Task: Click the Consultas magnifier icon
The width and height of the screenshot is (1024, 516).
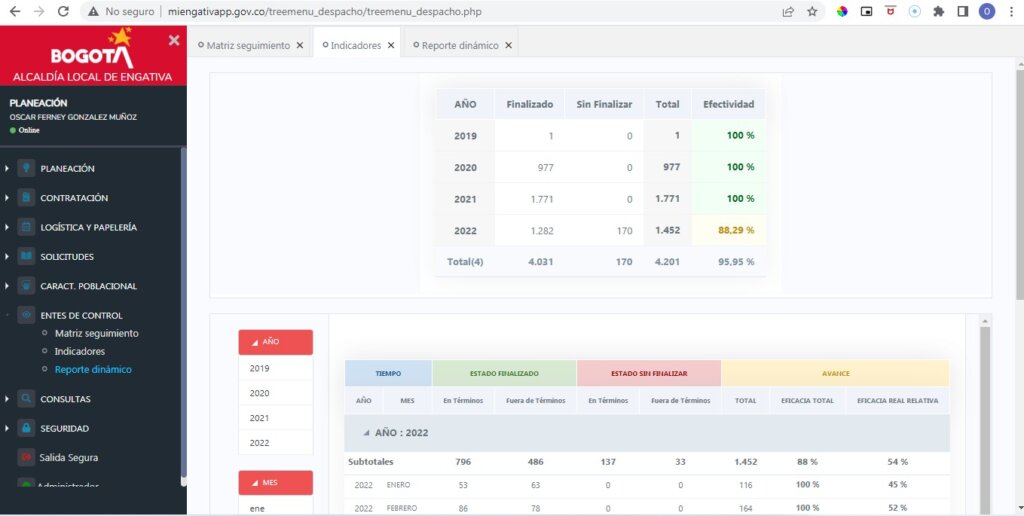Action: 26,398
